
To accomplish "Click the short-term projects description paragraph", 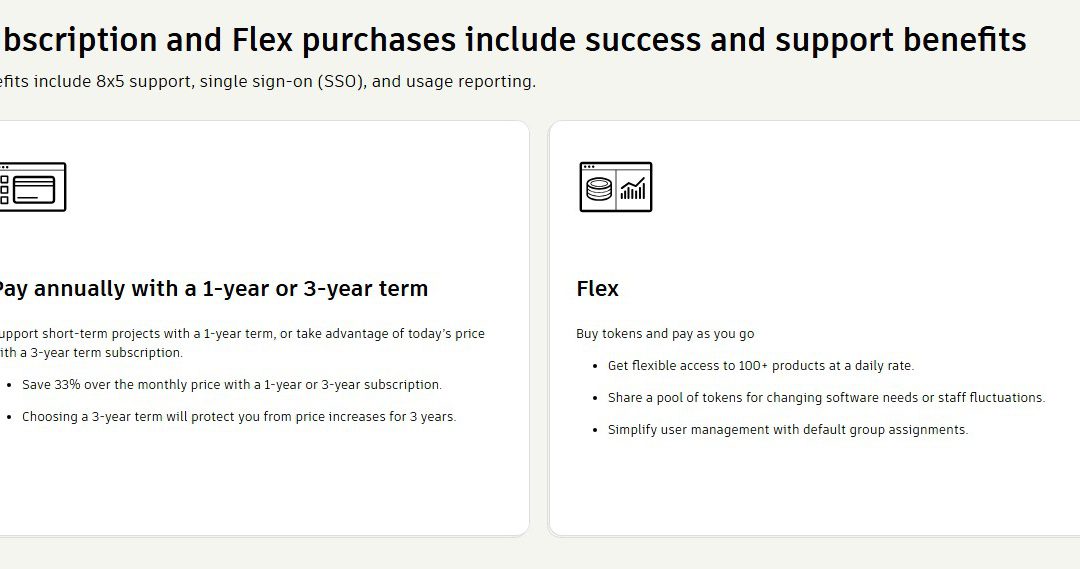I will (242, 342).
